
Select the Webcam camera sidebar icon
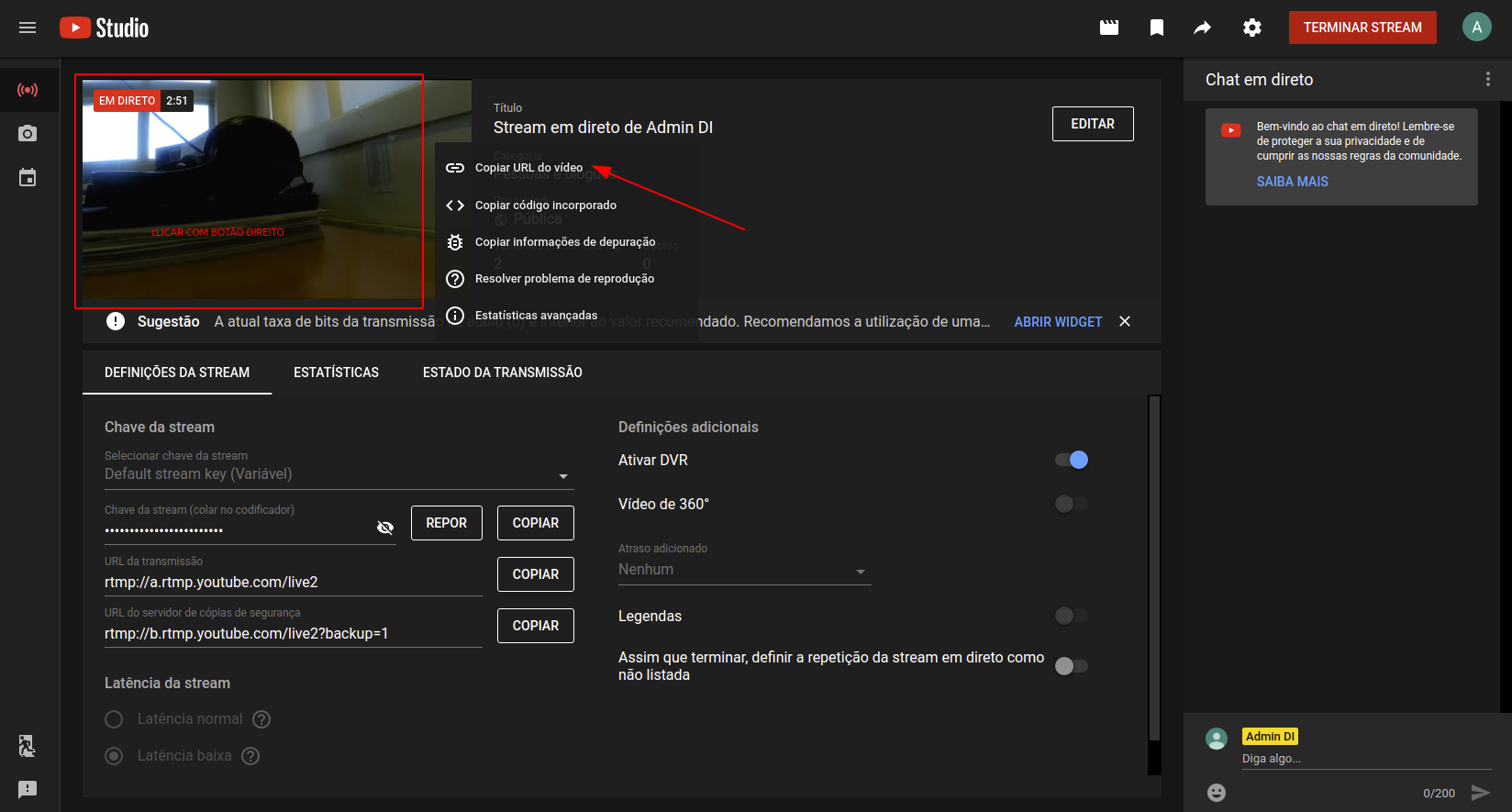pos(28,134)
